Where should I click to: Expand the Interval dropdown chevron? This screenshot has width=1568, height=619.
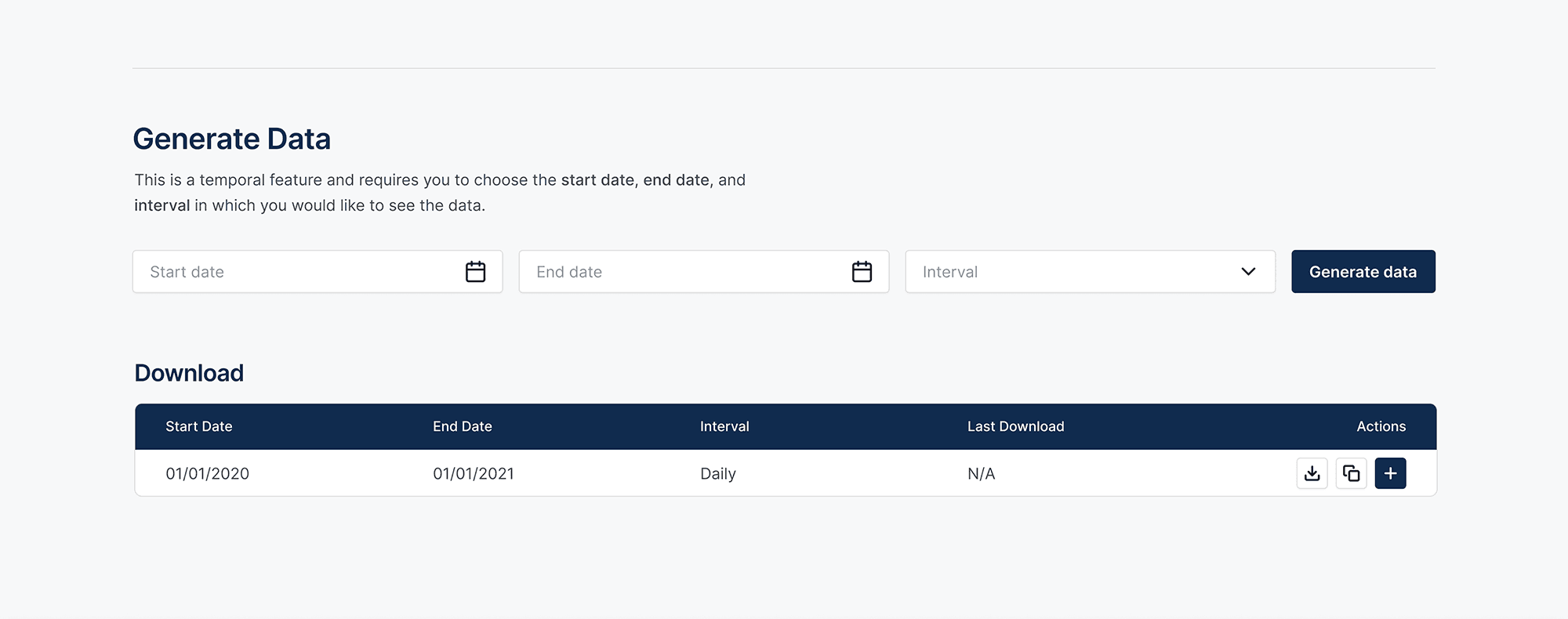tap(1248, 272)
